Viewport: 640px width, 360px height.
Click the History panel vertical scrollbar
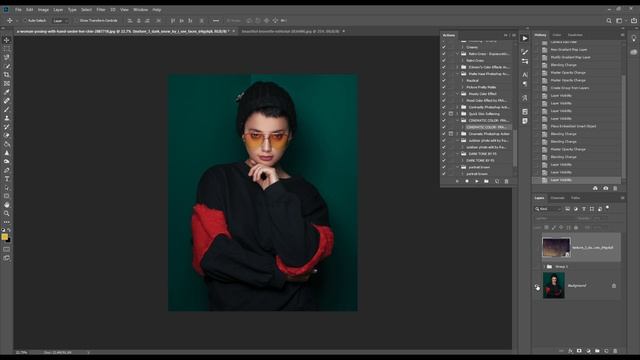[x=624, y=127]
